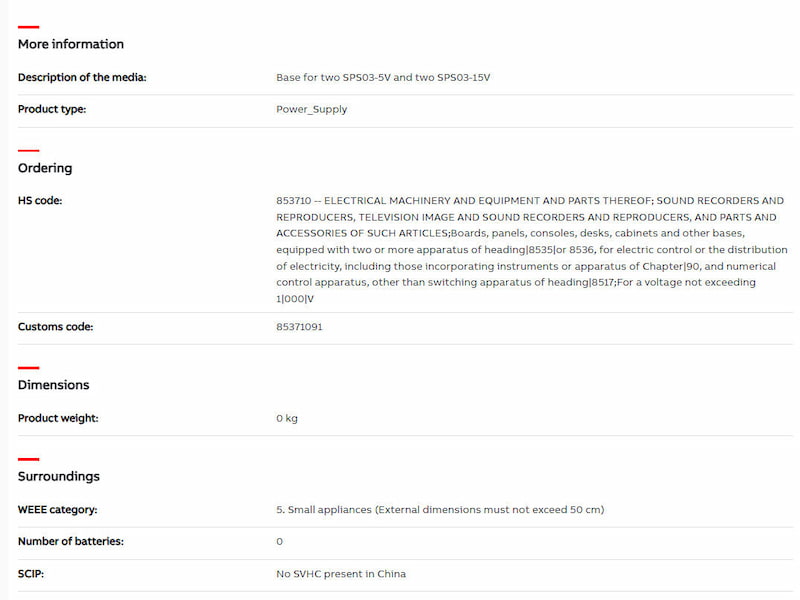Screen dimensions: 800x600
Task: Click the HS code 853710 description text
Action: [x=530, y=250]
